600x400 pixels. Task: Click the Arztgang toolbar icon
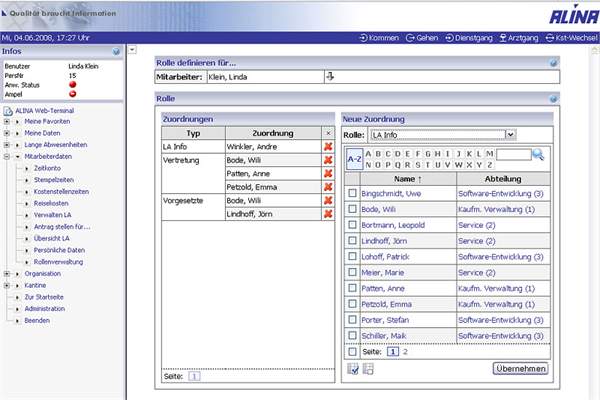pos(503,38)
